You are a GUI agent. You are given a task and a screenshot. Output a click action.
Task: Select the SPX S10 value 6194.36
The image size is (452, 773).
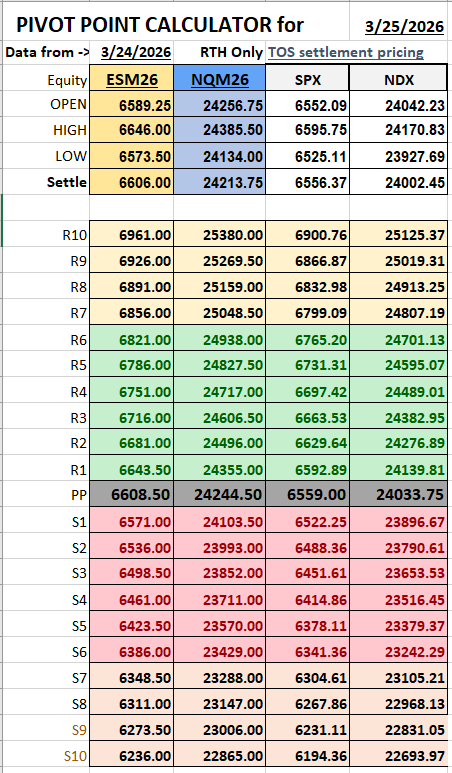click(x=308, y=755)
